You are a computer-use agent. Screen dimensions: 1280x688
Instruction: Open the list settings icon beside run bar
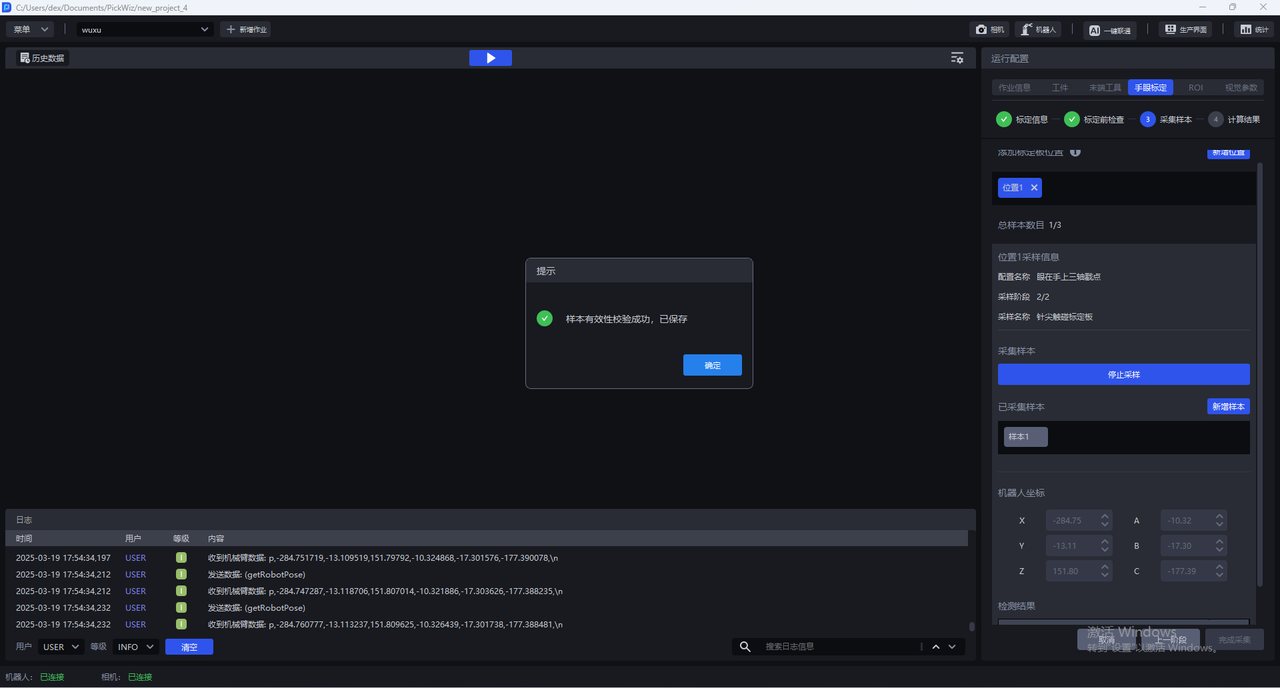(957, 58)
